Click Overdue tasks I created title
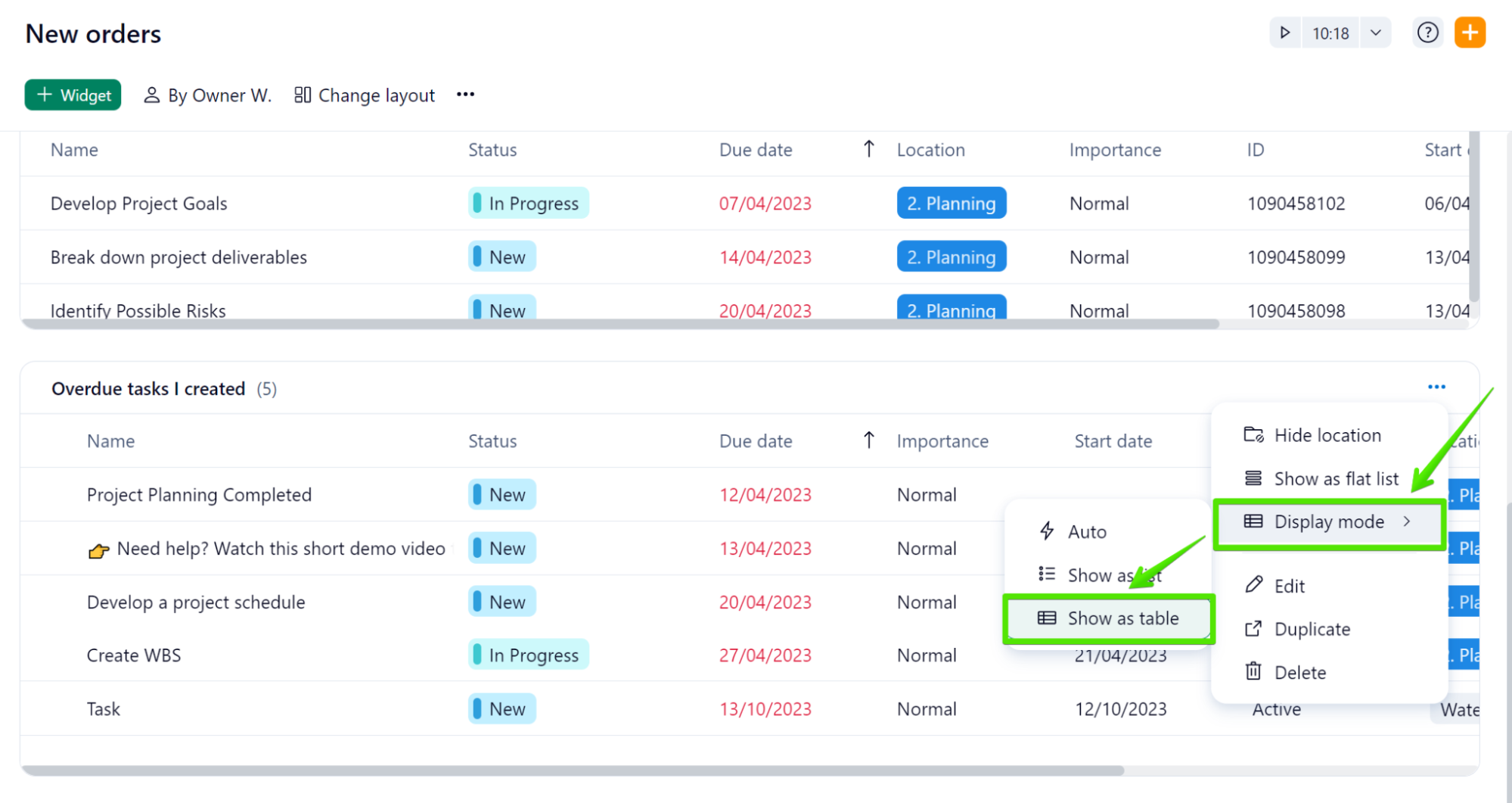Viewport: 1512px width, 803px height. pos(148,389)
